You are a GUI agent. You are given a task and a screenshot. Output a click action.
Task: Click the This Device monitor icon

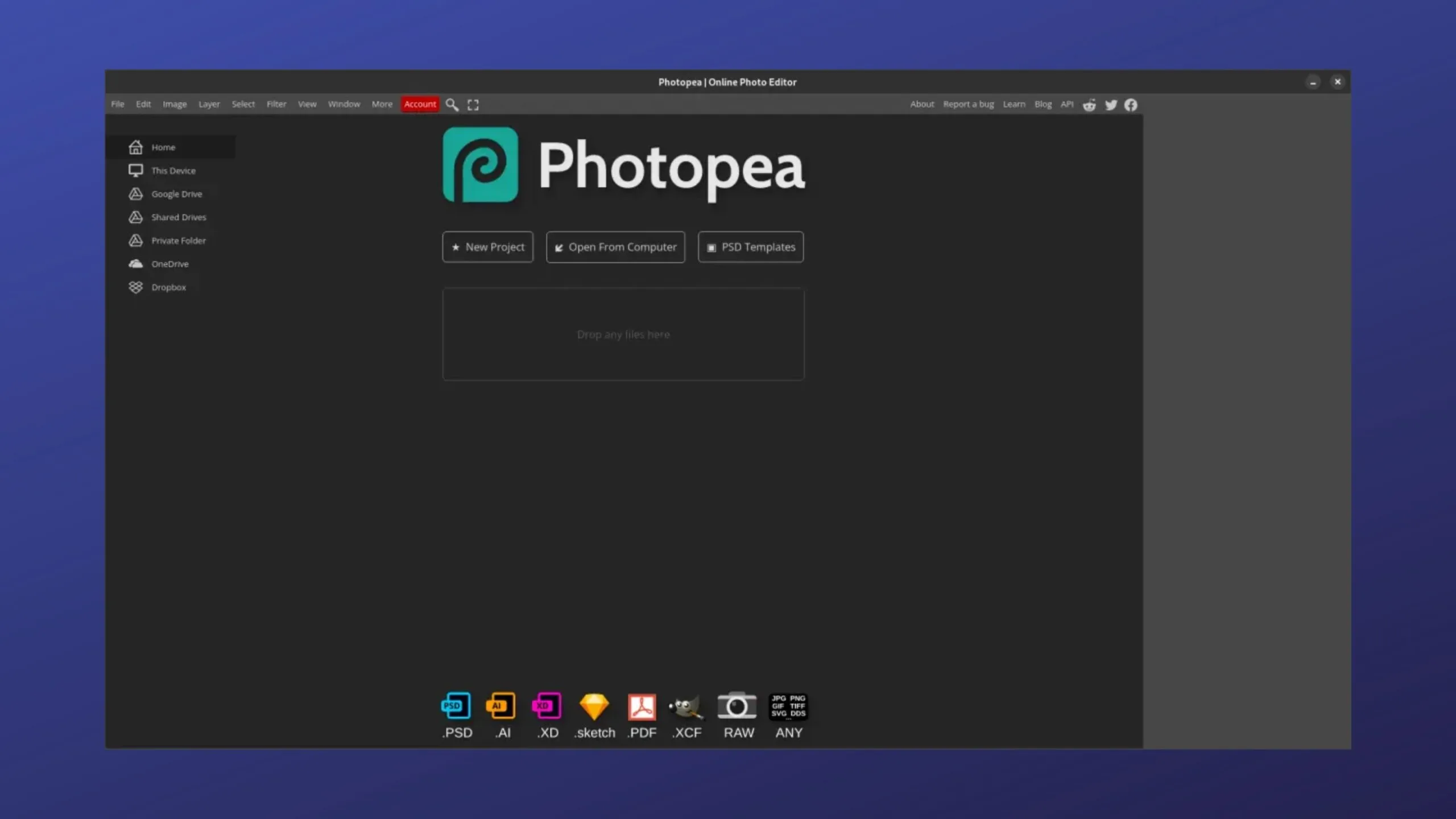(x=135, y=171)
